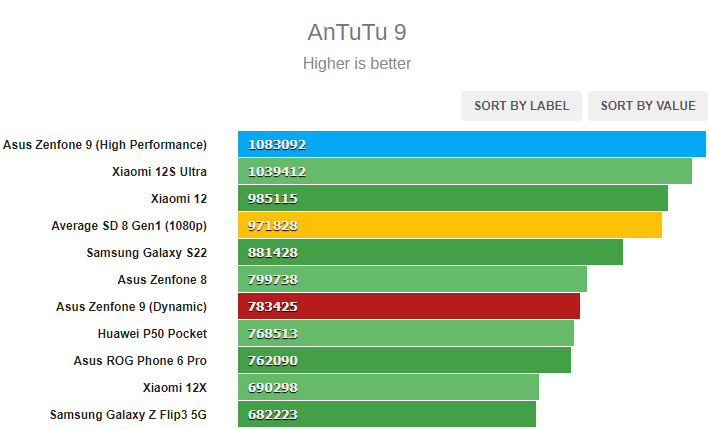Click the Xiaomi 12S Ultra bar
Image resolution: width=710 pixels, height=429 pixels.
coord(465,171)
